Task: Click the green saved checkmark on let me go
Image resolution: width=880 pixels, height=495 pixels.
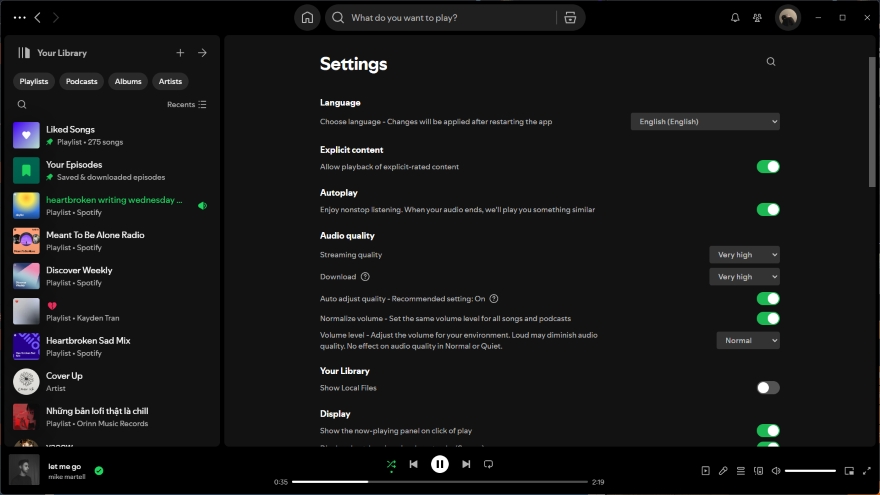Action: pos(99,471)
